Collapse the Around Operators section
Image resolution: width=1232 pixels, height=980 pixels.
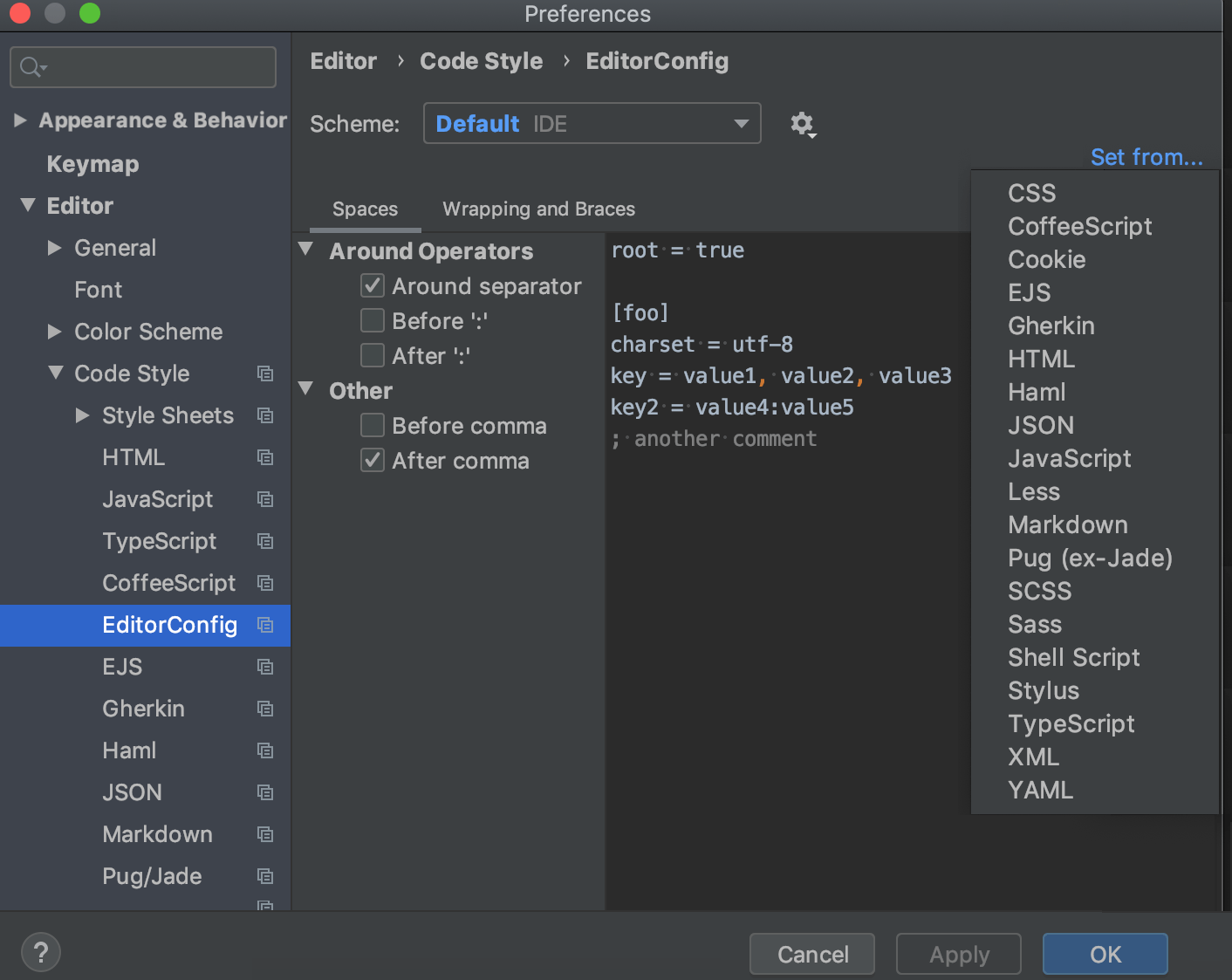306,249
